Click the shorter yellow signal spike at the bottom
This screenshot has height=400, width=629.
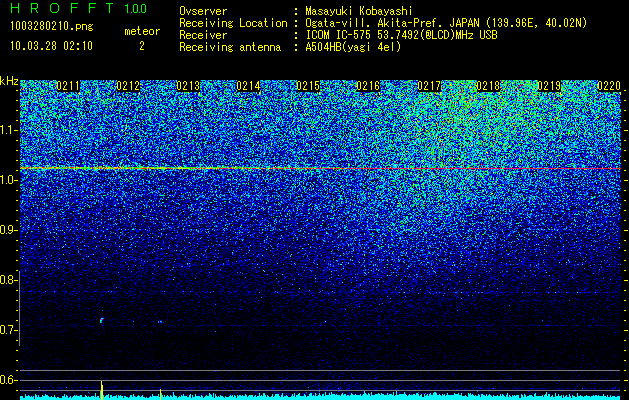(x=160, y=394)
